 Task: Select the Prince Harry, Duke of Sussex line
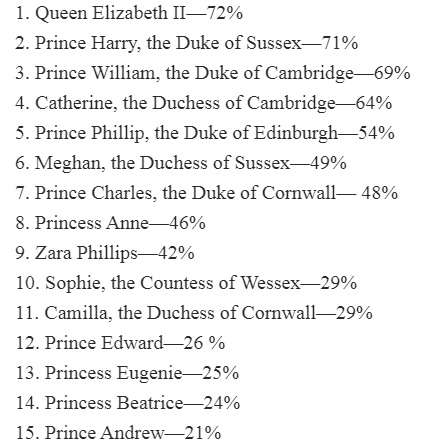[187, 44]
